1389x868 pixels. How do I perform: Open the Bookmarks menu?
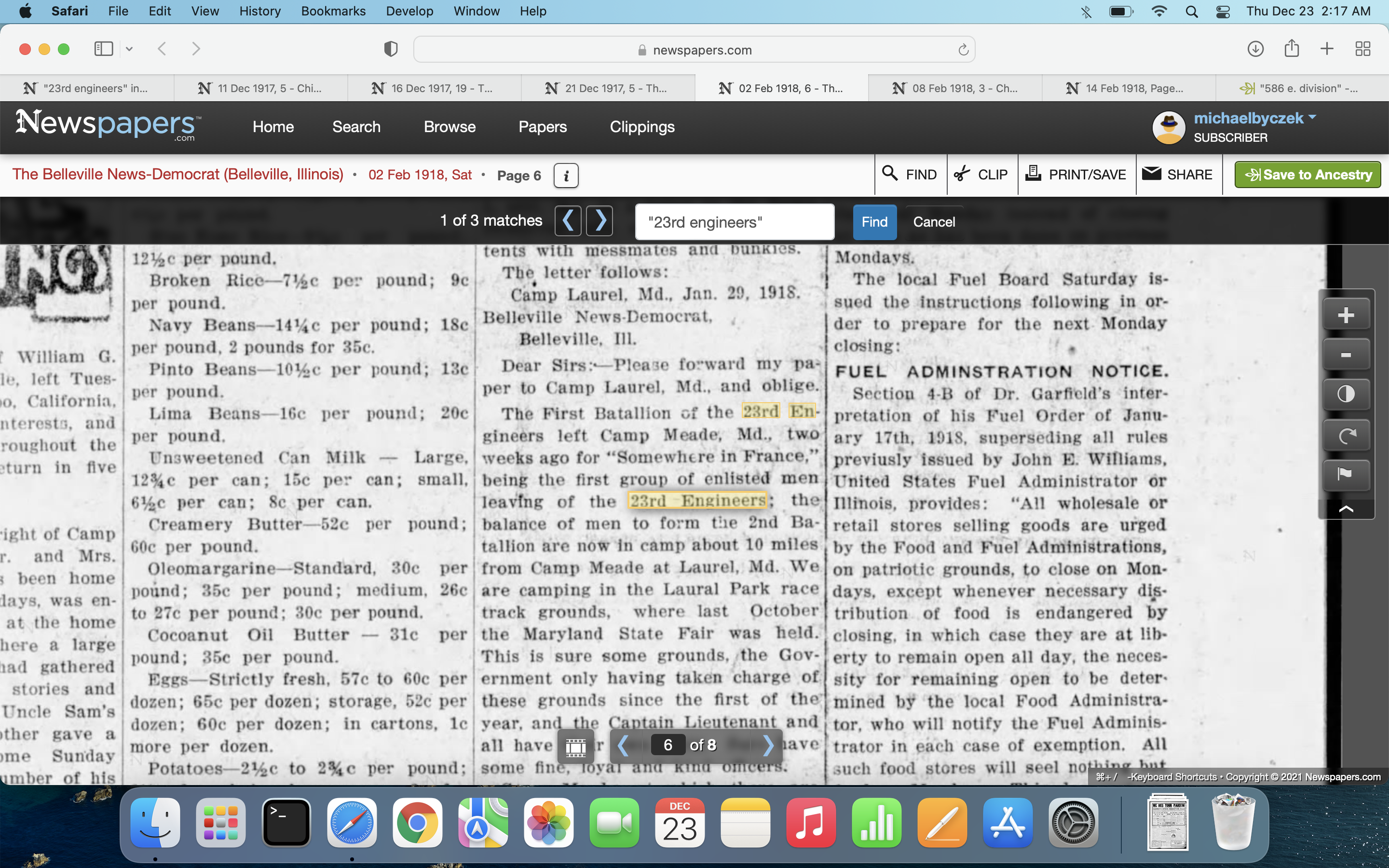pyautogui.click(x=333, y=11)
